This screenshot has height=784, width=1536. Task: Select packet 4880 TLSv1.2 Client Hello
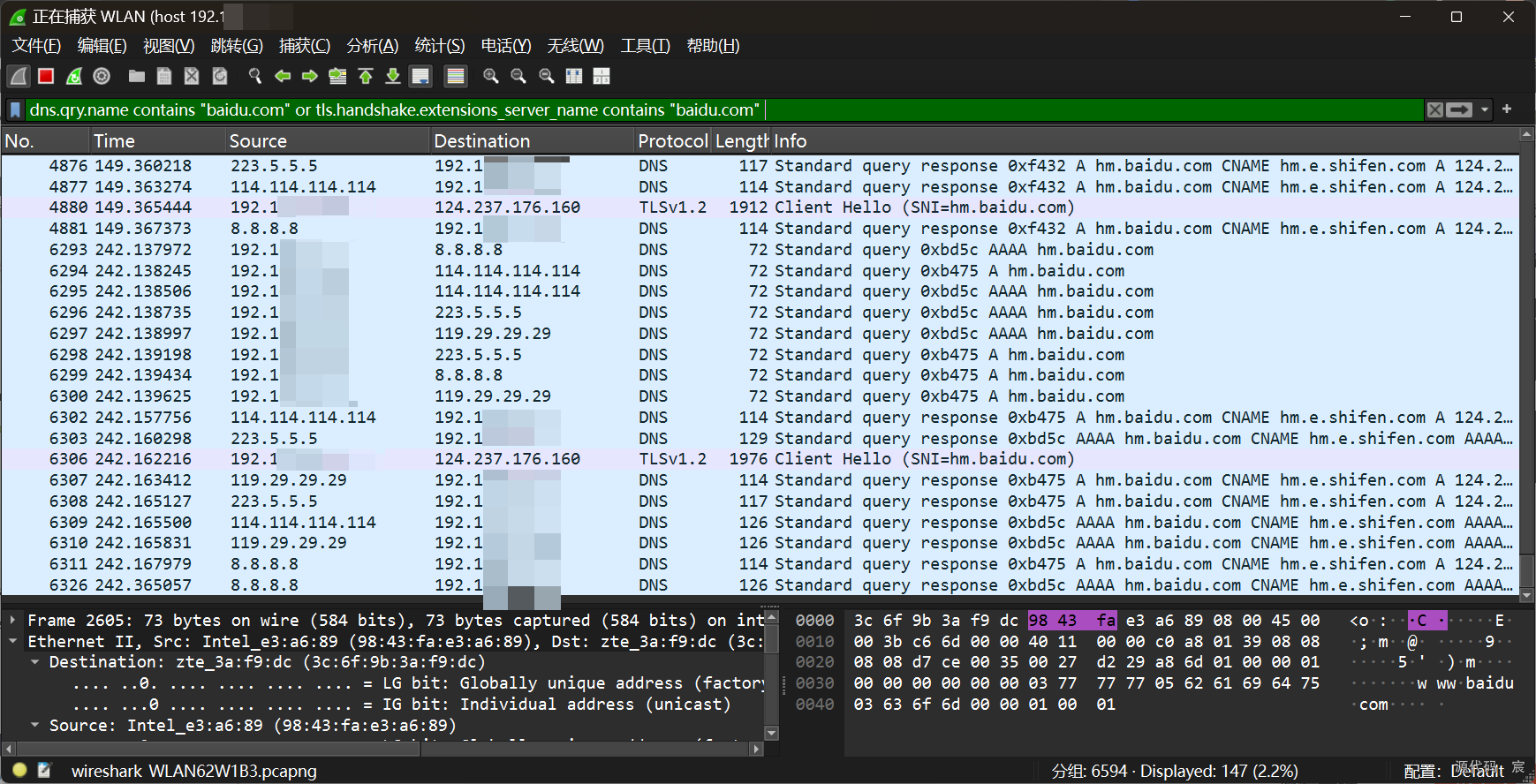760,207
